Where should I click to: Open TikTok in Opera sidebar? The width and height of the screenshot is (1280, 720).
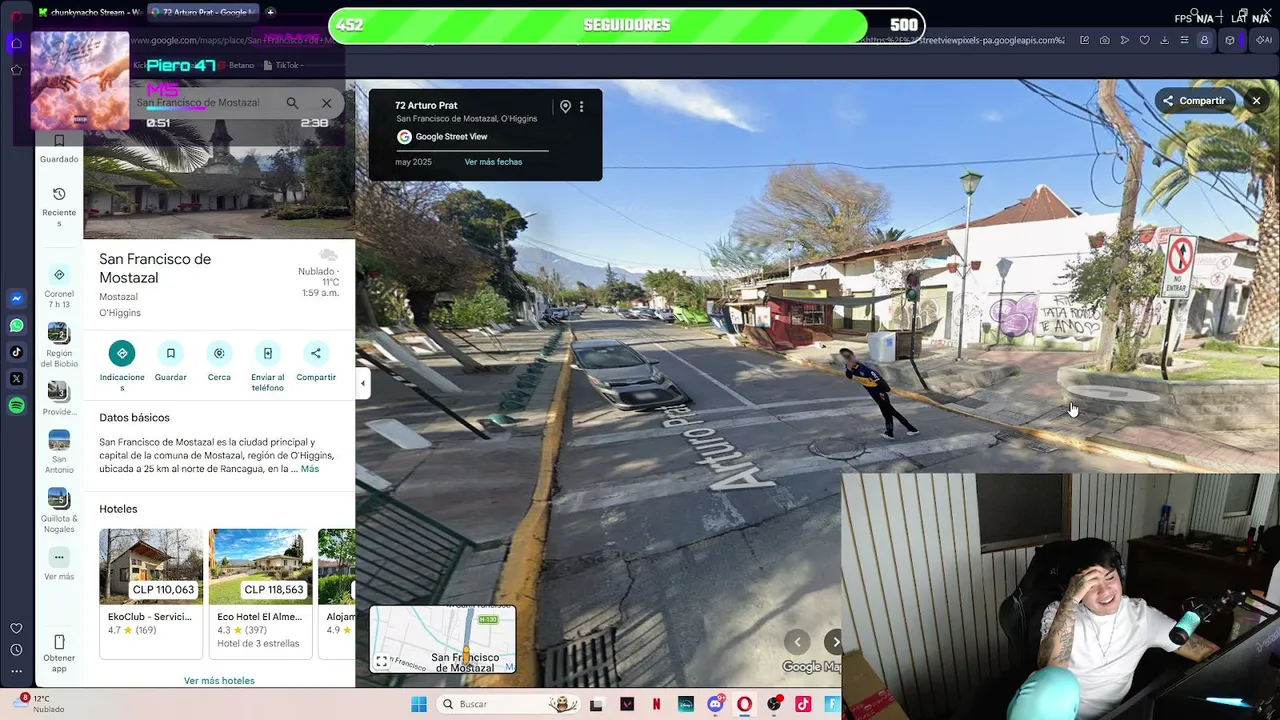[16, 352]
